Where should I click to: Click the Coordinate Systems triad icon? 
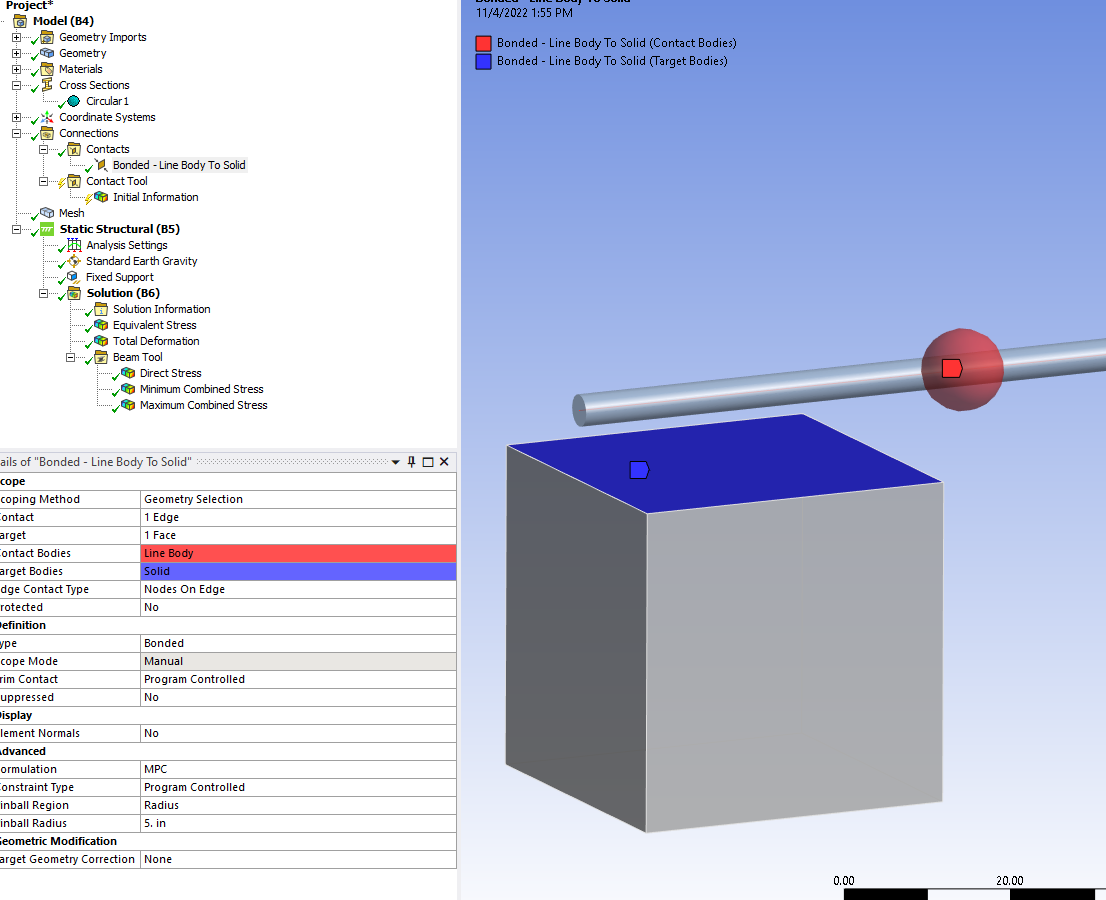(47, 117)
